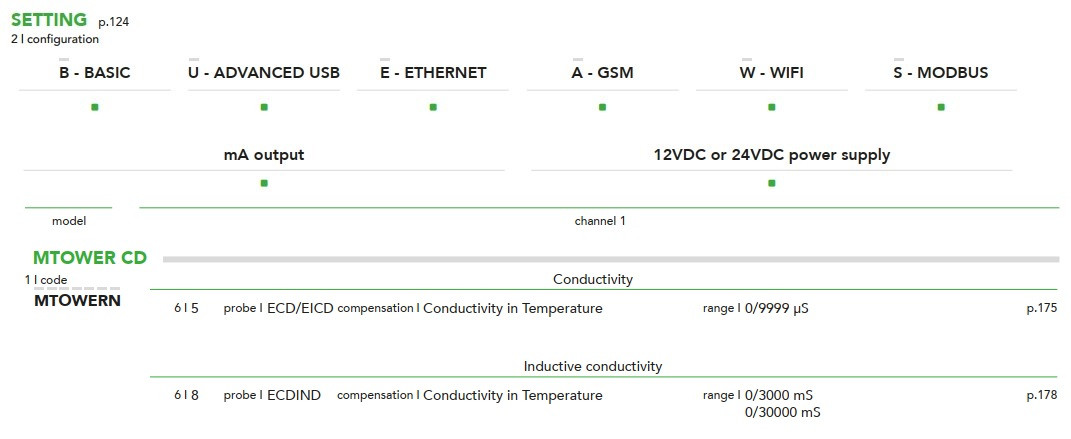
Task: Open the p.178 page reference
Action: point(1041,395)
